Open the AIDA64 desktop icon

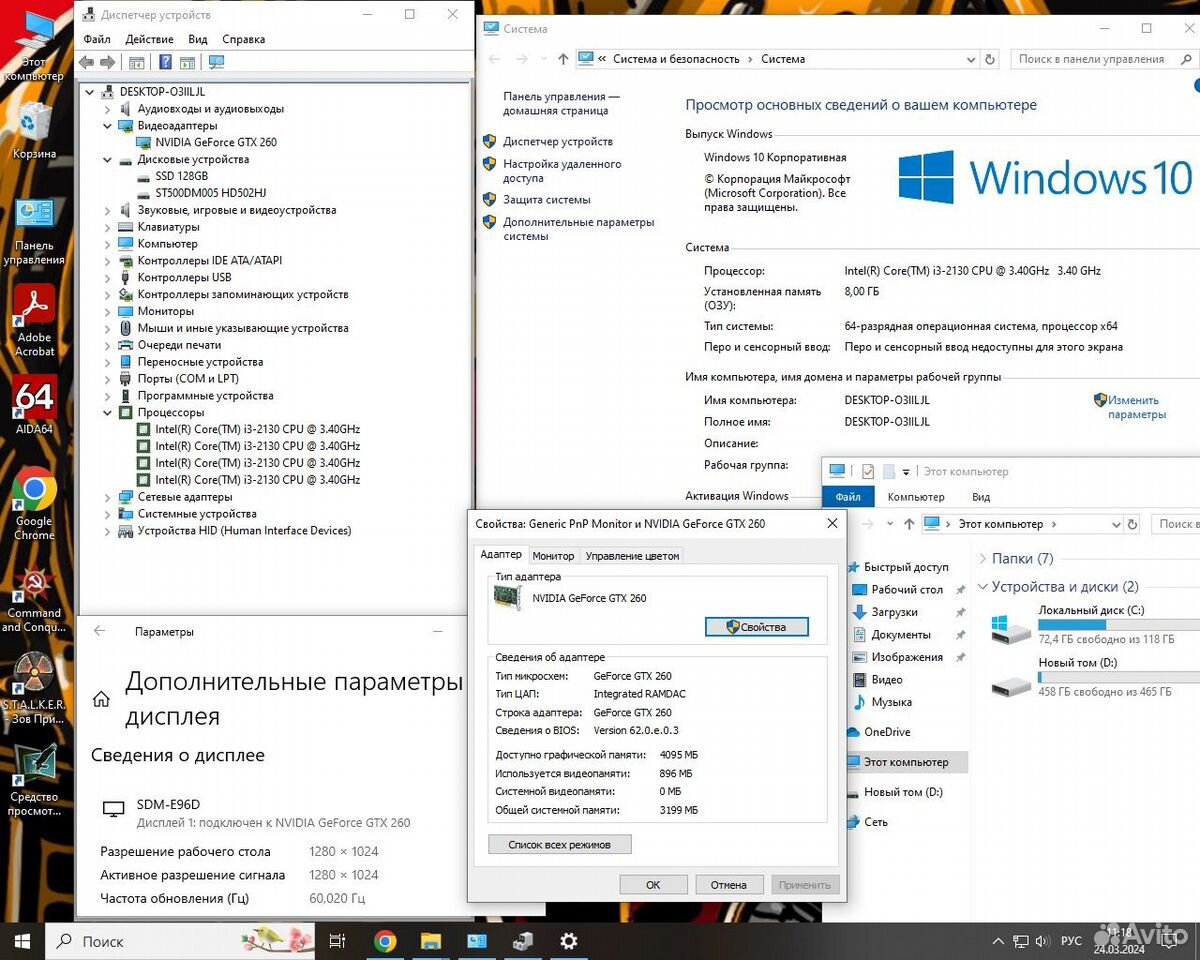34,406
